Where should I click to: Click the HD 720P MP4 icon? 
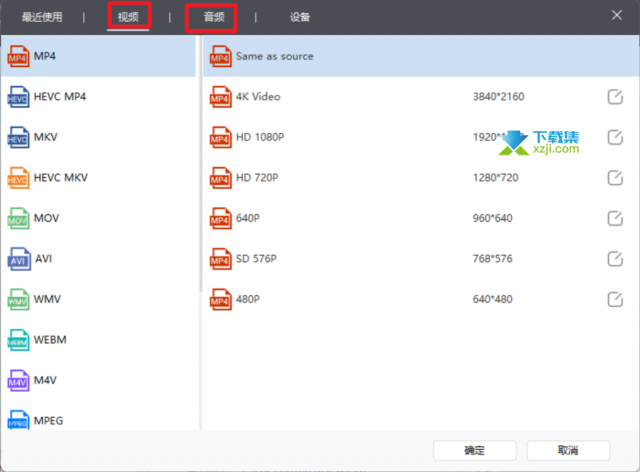tap(220, 178)
